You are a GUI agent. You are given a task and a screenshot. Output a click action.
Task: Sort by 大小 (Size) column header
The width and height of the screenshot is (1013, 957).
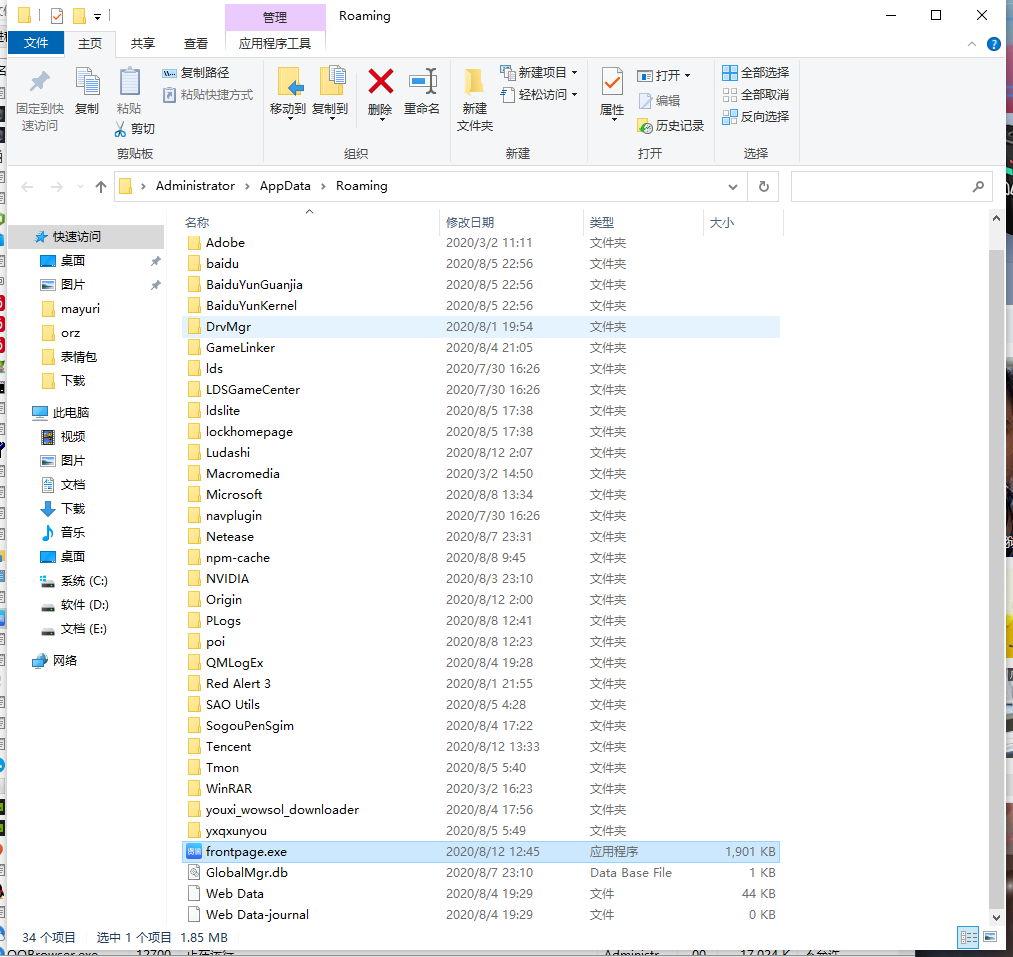click(722, 222)
